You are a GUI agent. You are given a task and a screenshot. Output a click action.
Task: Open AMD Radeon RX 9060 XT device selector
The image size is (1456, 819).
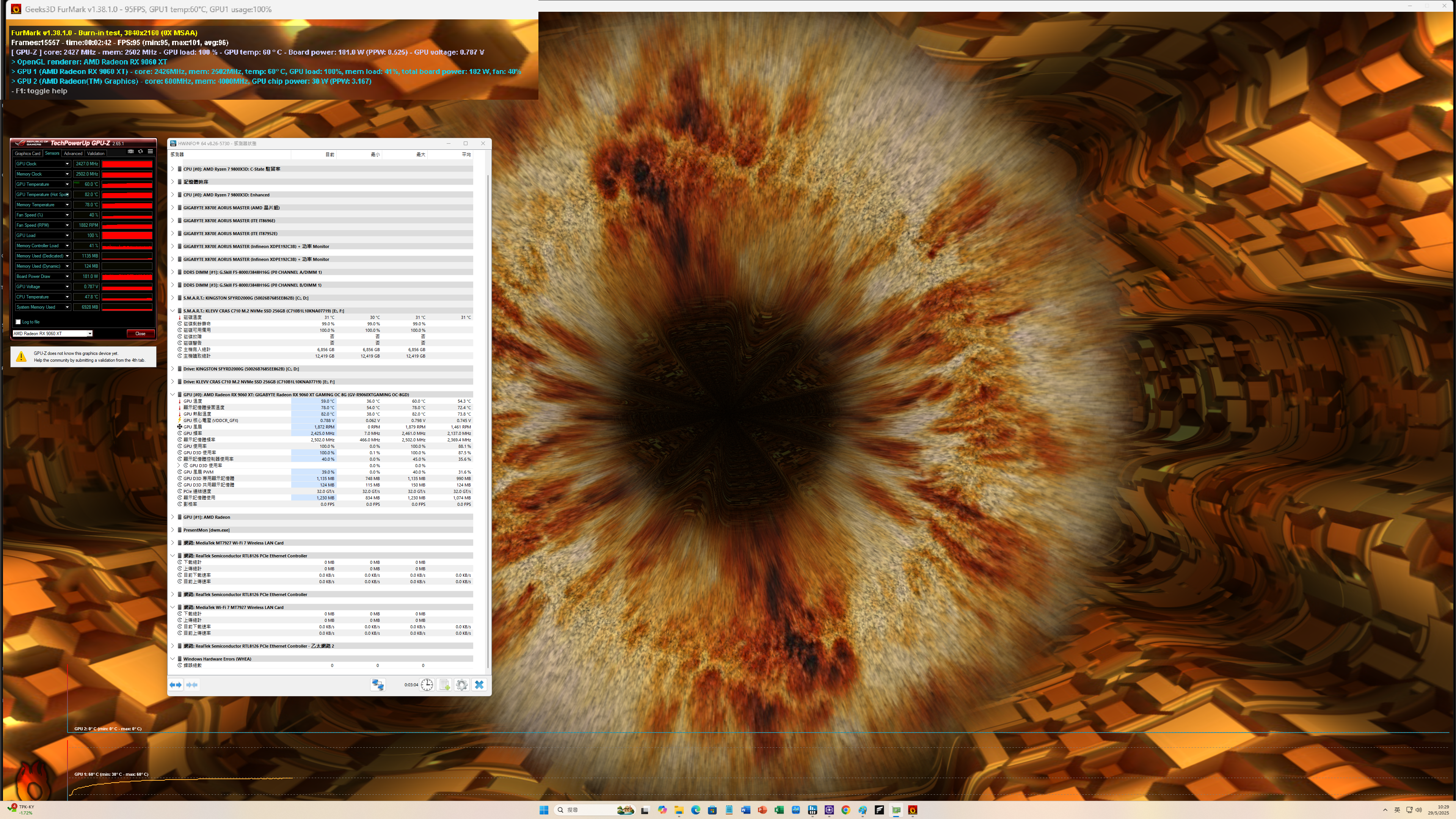click(52, 334)
